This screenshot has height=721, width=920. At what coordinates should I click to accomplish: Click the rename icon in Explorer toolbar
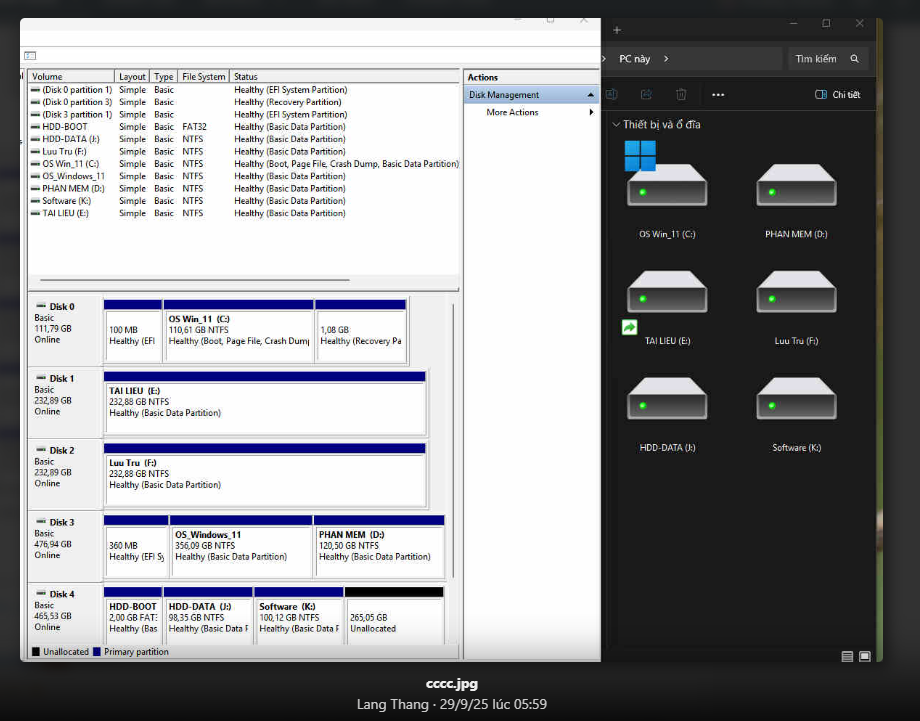point(612,94)
